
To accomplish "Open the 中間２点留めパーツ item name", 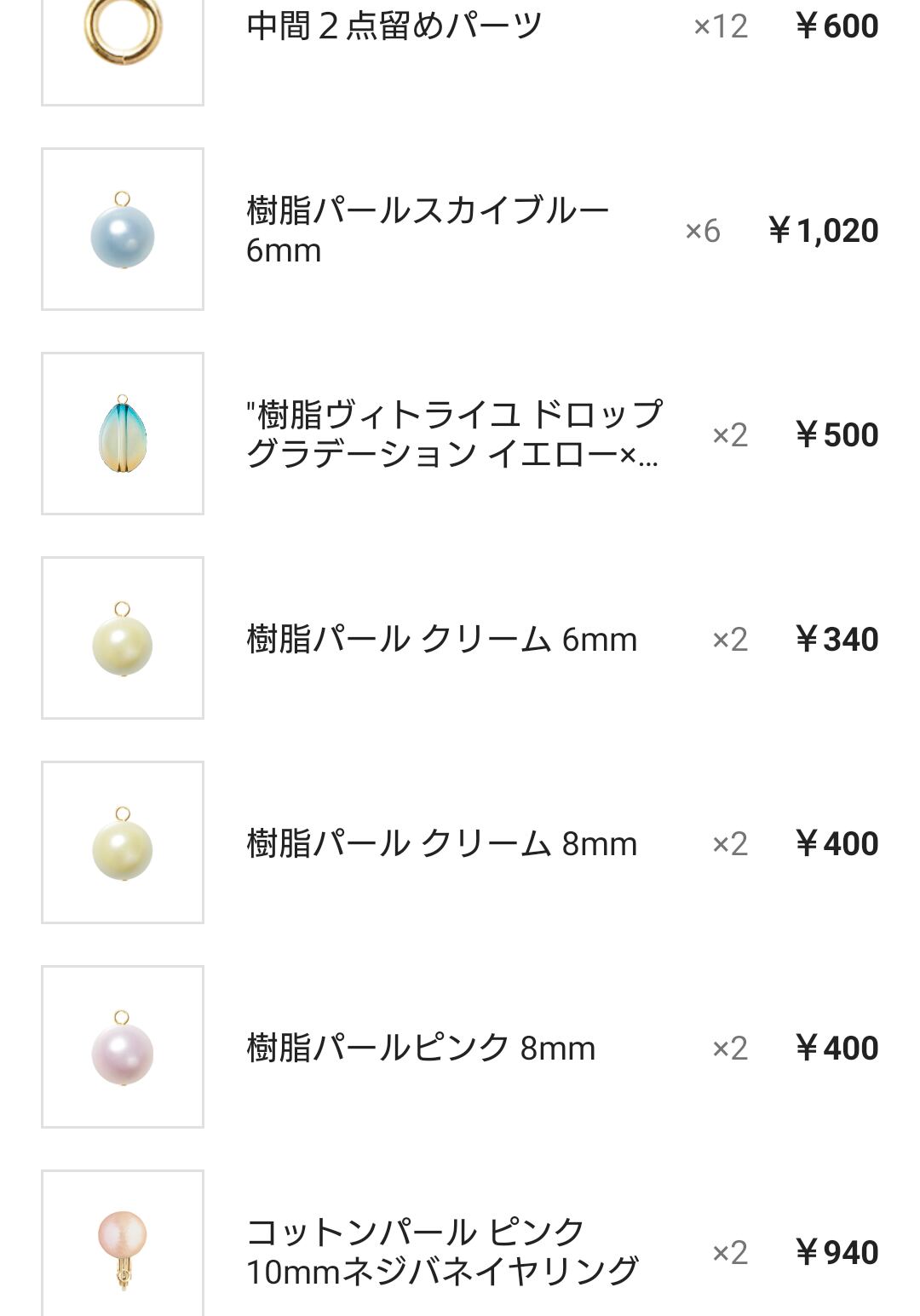I will point(394,26).
